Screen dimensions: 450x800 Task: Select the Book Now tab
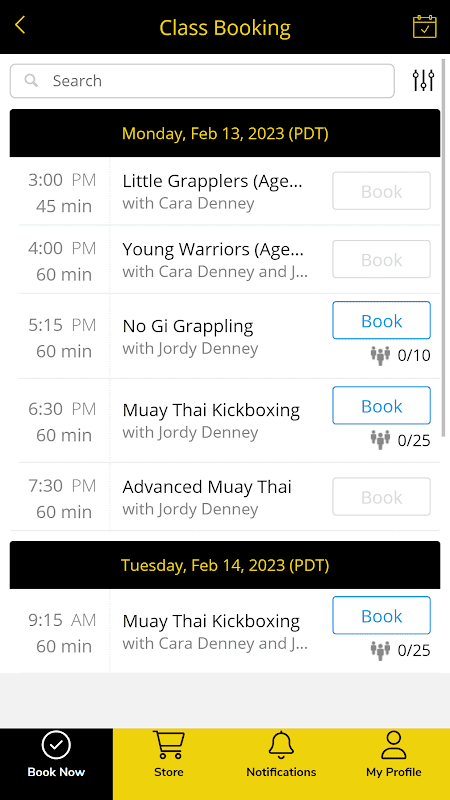coord(56,755)
